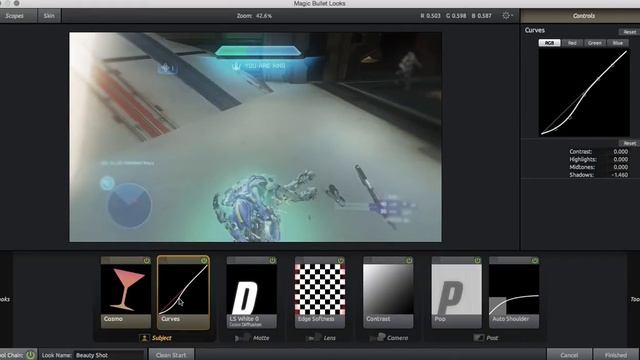This screenshot has width=640, height=360.
Task: Reset the contrast values section
Action: 629,143
